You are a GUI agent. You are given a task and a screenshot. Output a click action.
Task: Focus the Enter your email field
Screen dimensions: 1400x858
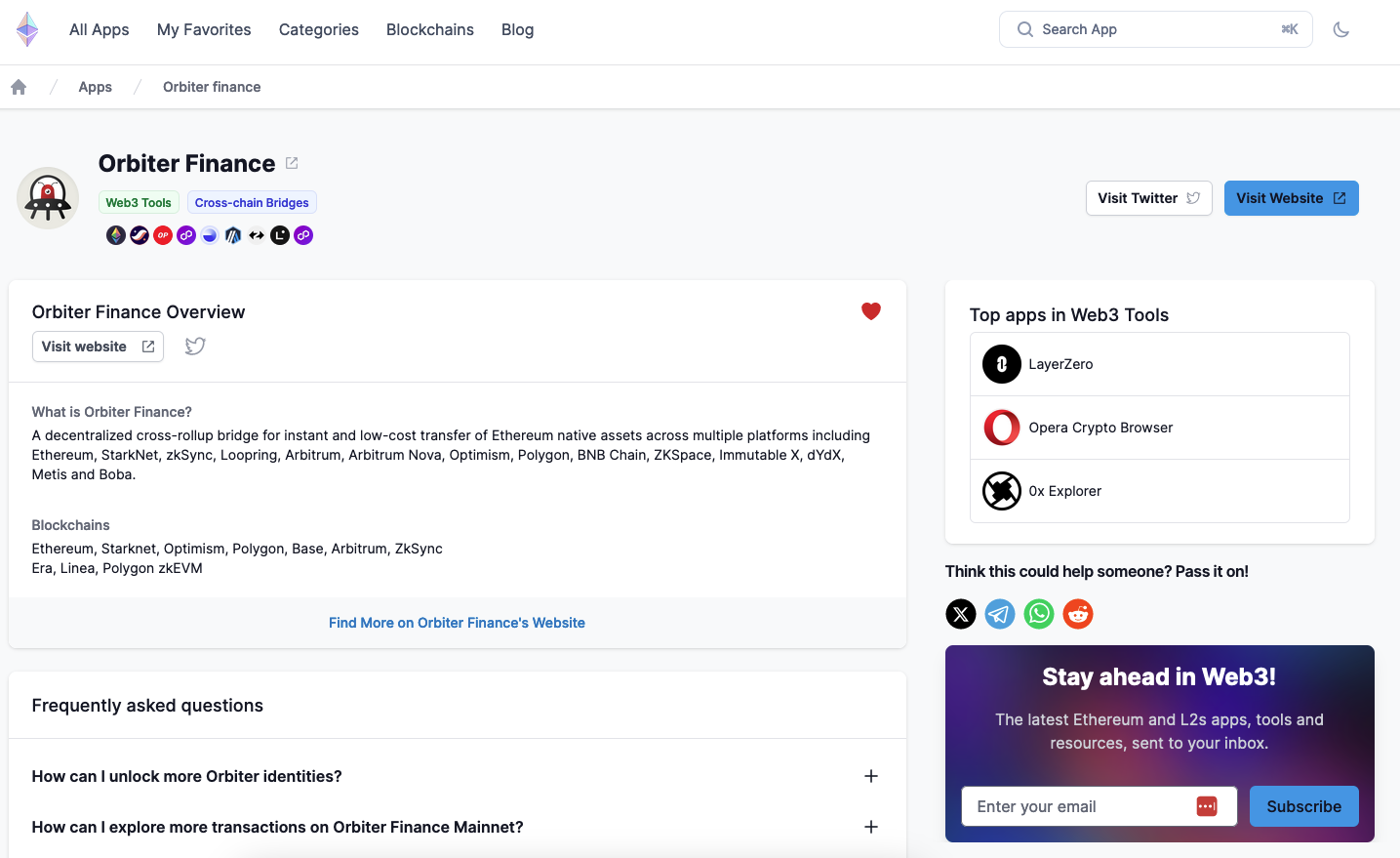[x=1100, y=806]
